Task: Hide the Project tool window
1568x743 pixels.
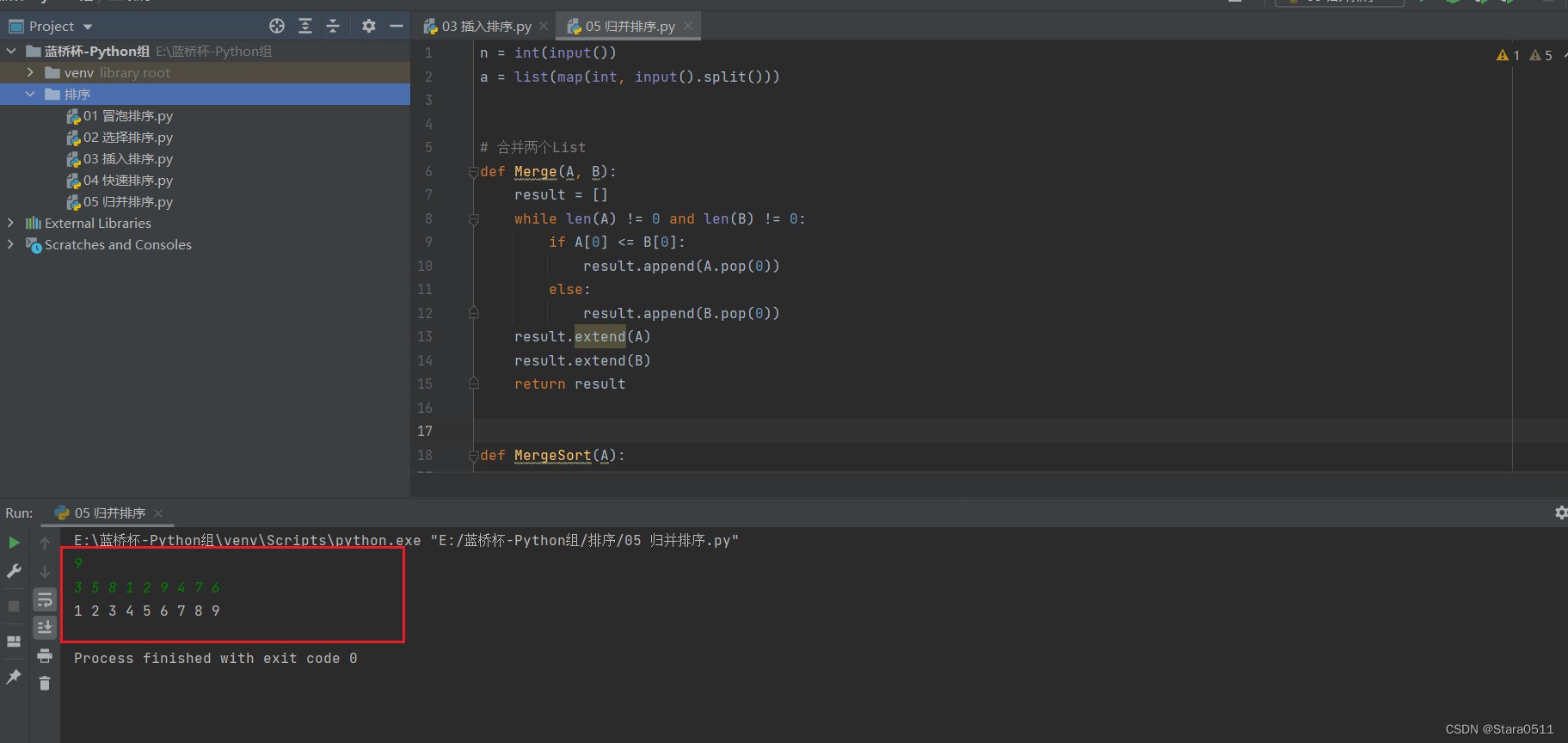Action: (397, 26)
